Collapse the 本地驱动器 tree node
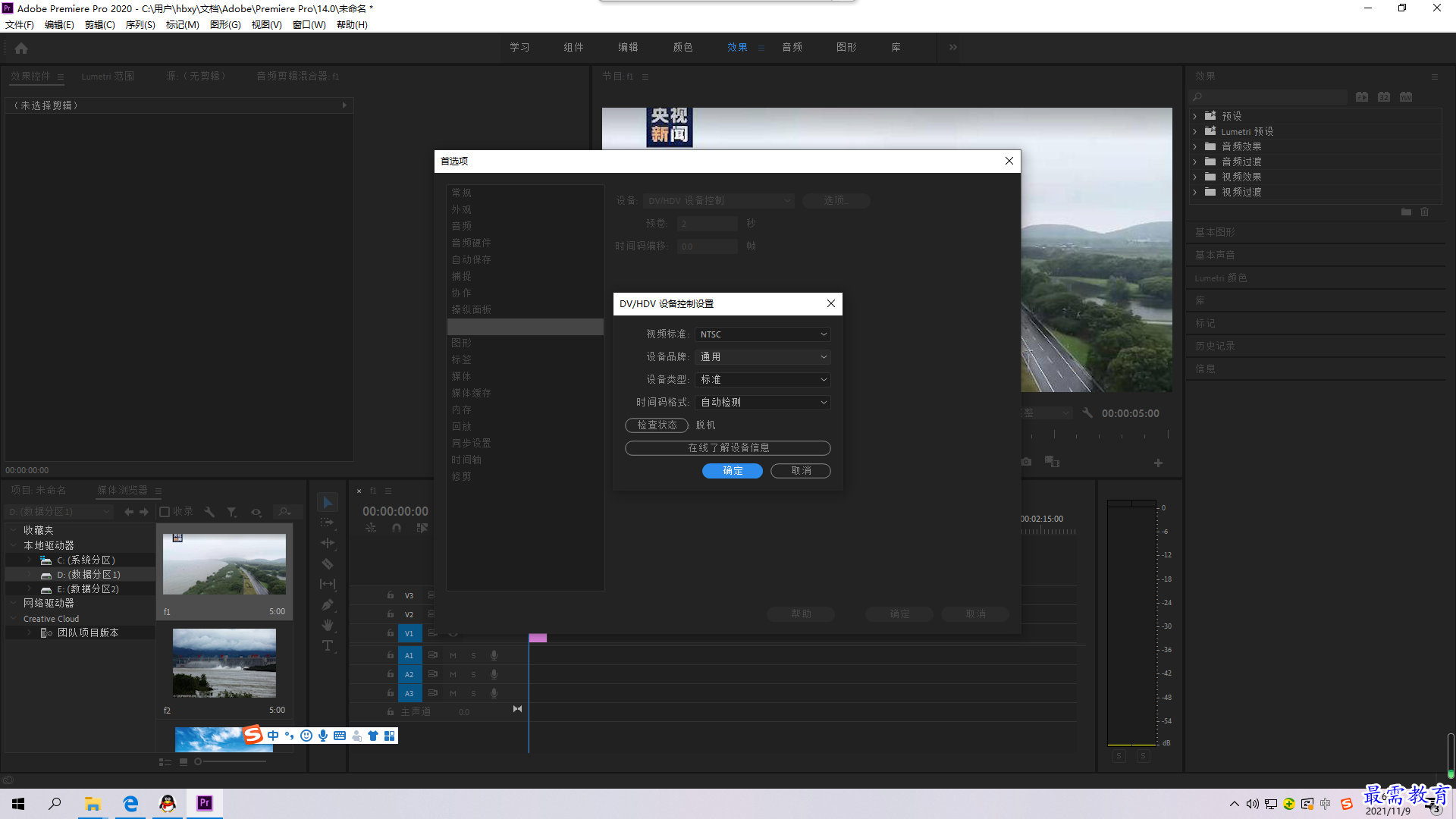1456x819 pixels. point(14,545)
